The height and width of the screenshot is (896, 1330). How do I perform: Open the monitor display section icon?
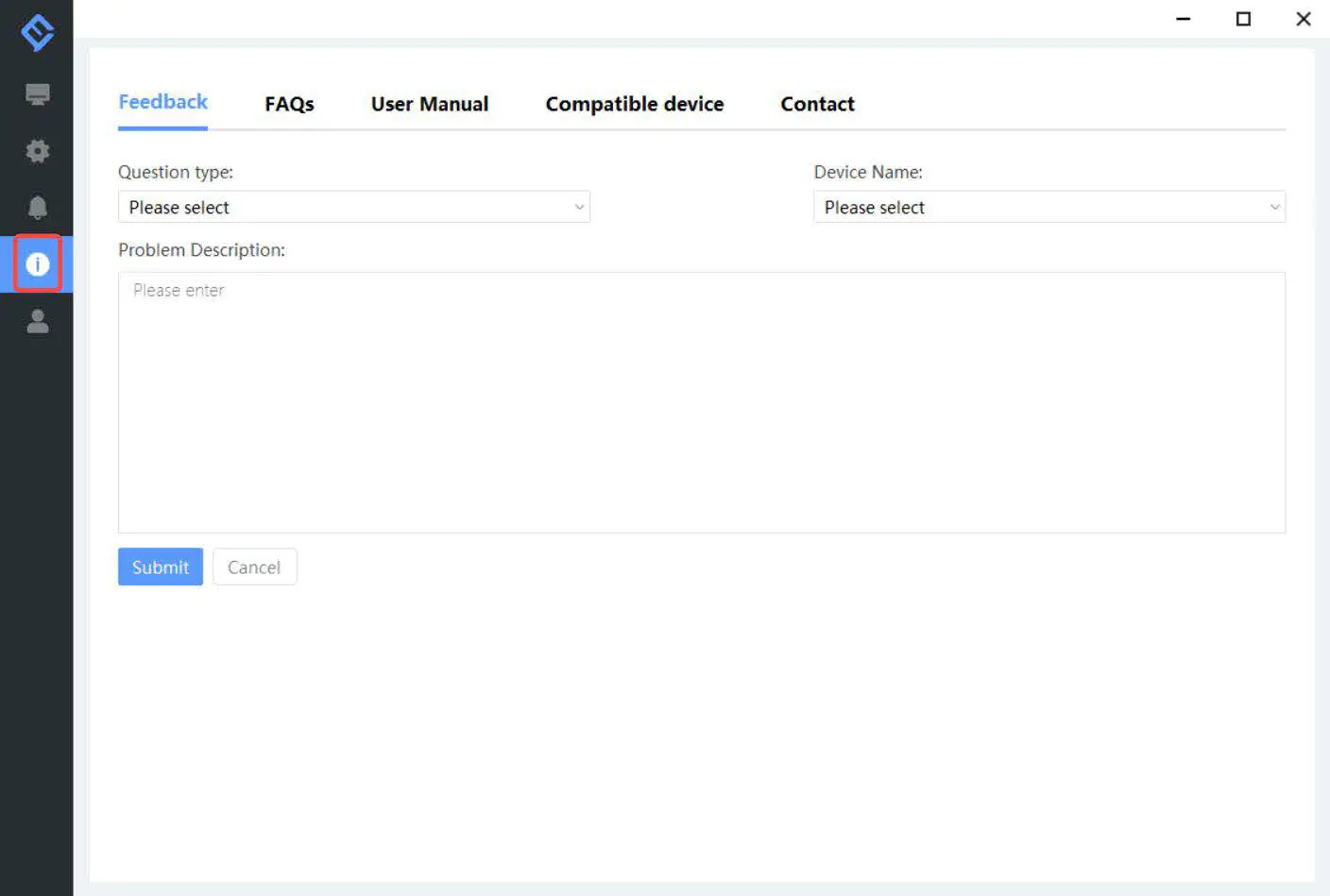(38, 94)
